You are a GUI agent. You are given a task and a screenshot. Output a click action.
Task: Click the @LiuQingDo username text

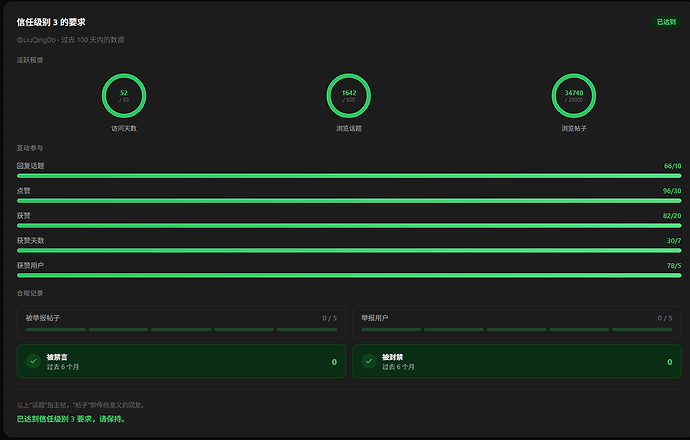(36, 40)
